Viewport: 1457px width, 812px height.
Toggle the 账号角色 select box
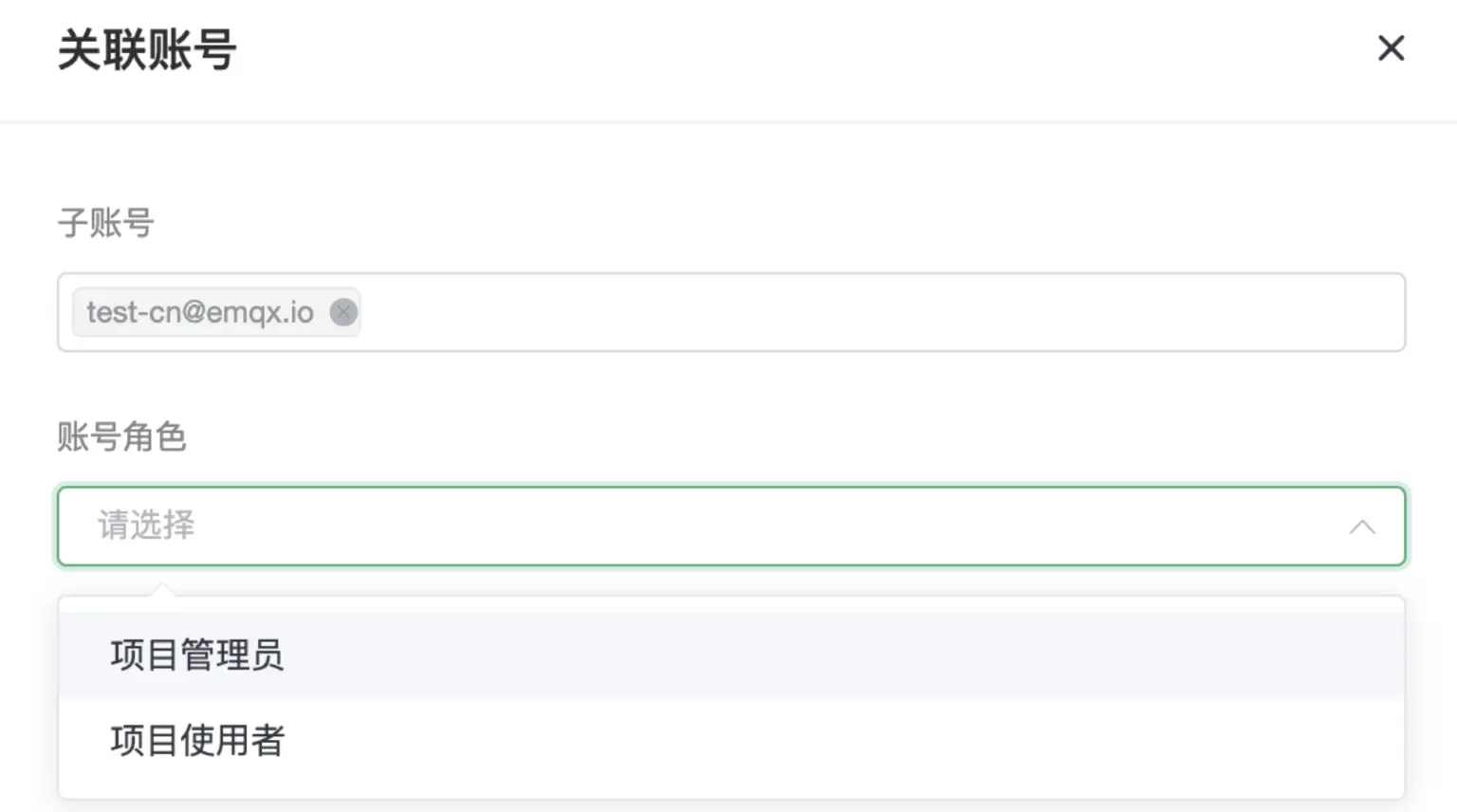[731, 526]
